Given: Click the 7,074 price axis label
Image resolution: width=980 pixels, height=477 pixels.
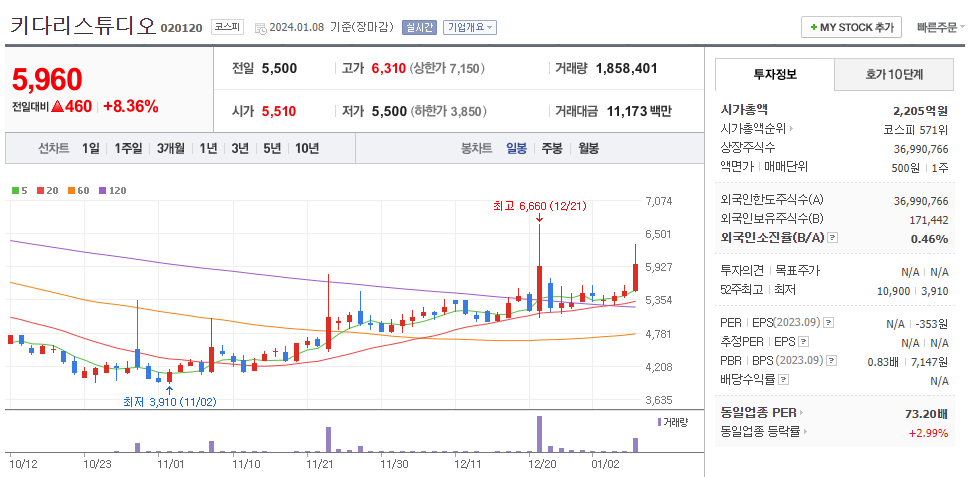Looking at the screenshot, I should [x=658, y=201].
